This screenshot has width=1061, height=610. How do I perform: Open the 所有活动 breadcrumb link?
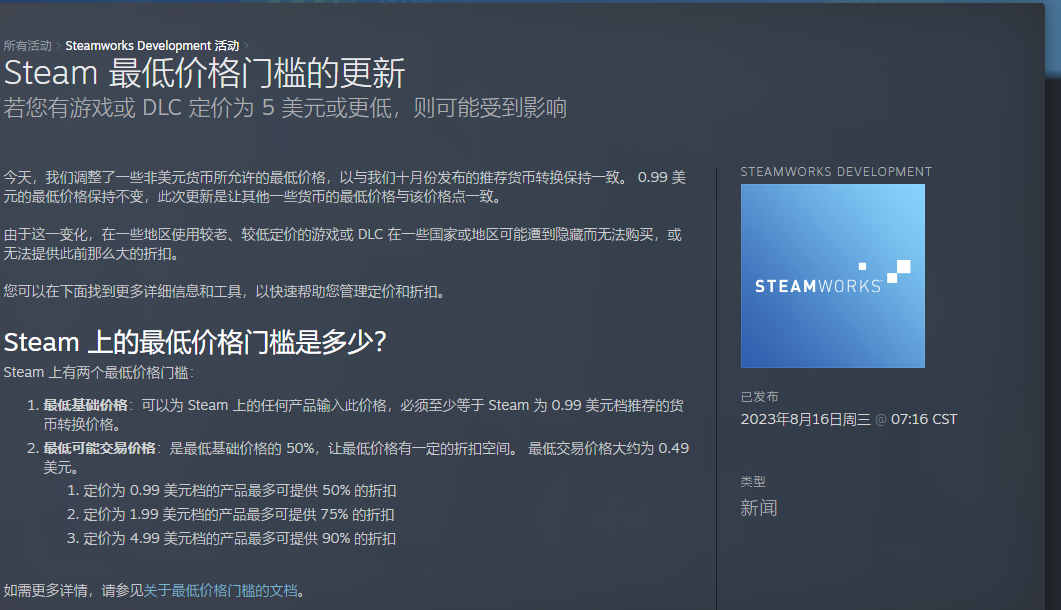pyautogui.click(x=28, y=45)
